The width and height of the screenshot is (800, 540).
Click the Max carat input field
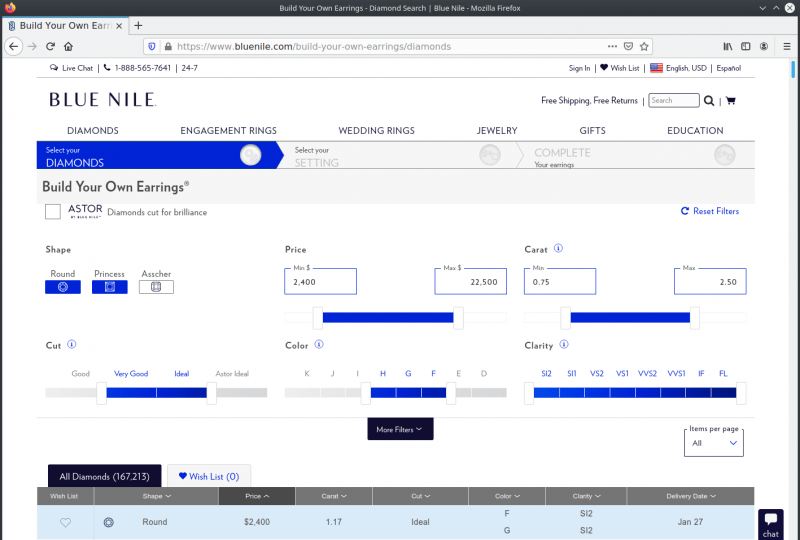click(710, 282)
